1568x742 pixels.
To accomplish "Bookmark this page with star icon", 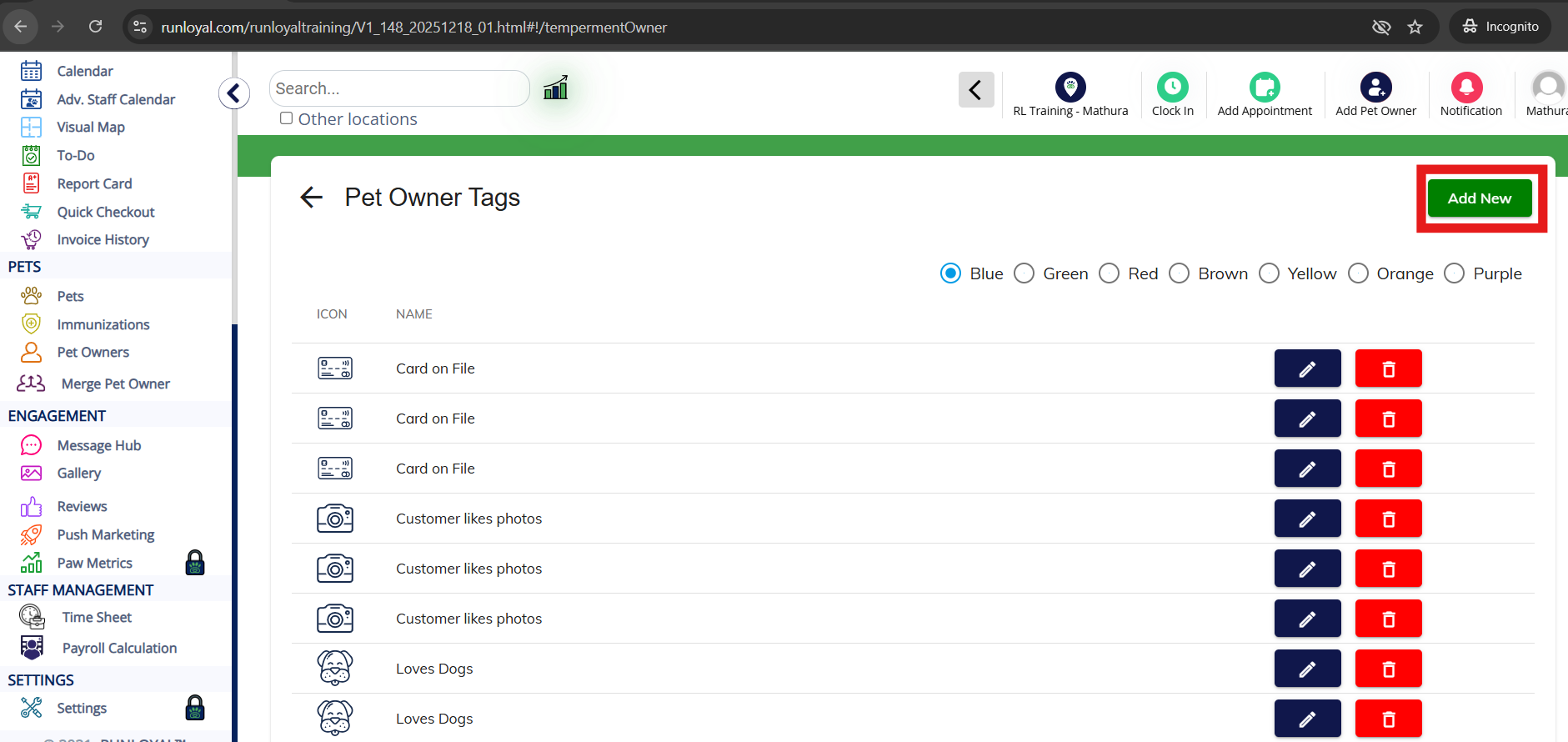I will [x=1415, y=27].
